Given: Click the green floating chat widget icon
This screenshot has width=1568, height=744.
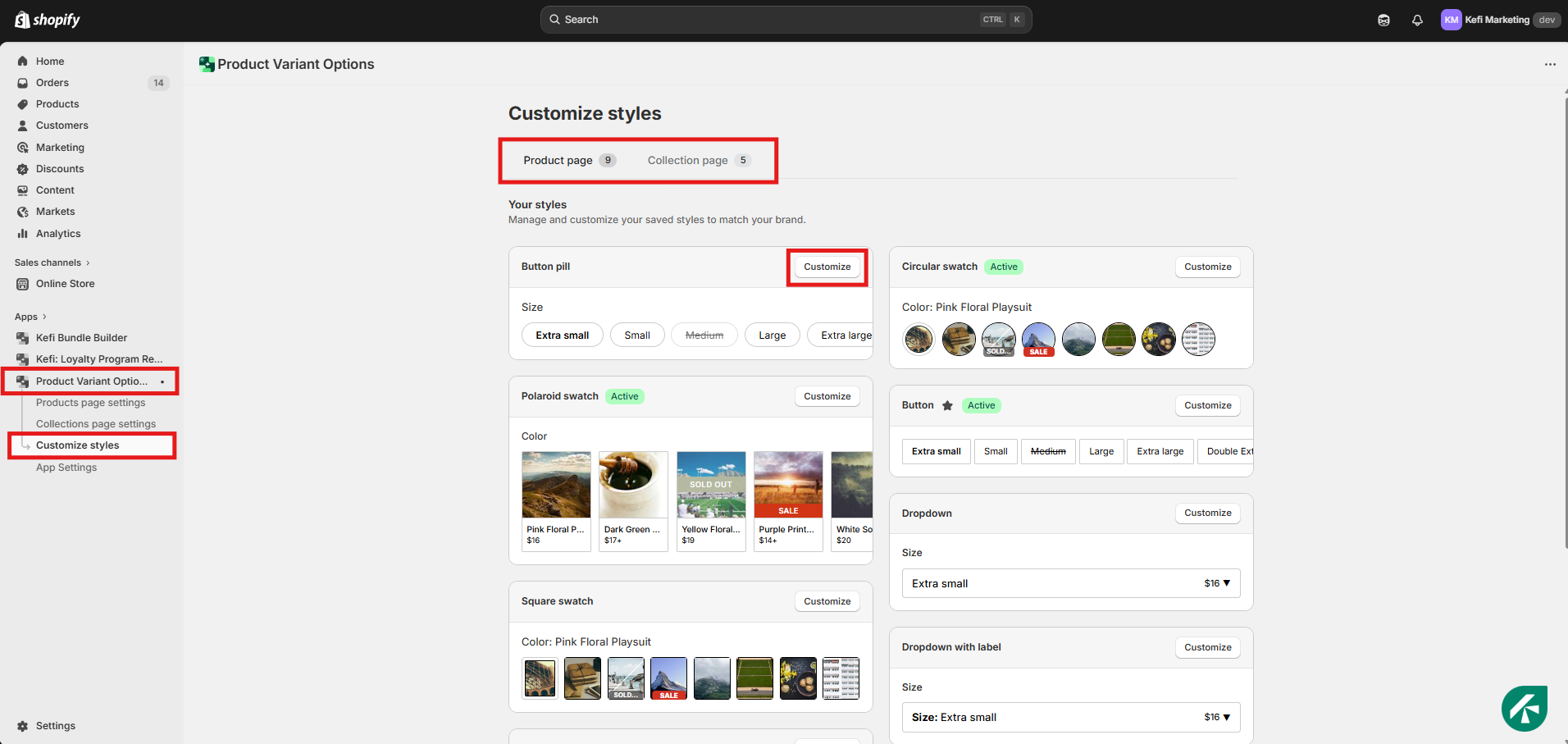Looking at the screenshot, I should click(1524, 708).
